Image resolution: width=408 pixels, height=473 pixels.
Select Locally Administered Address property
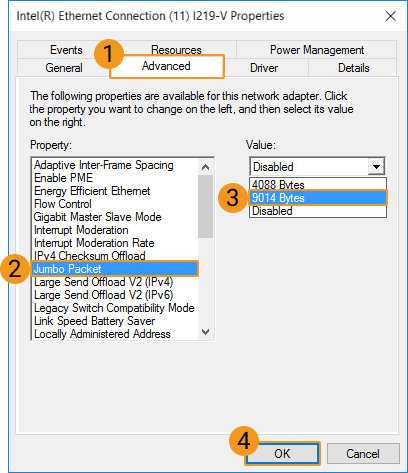coord(115,334)
